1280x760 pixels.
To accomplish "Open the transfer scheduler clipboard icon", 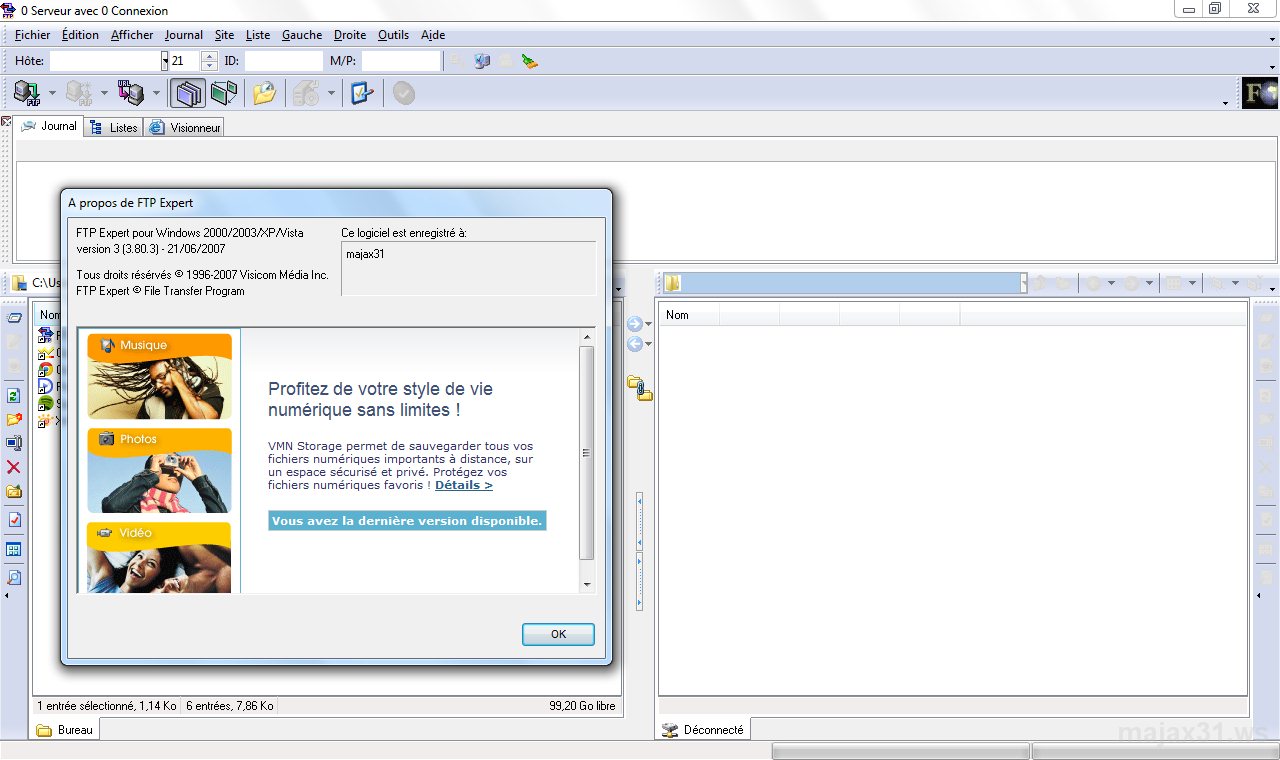I will 360,92.
